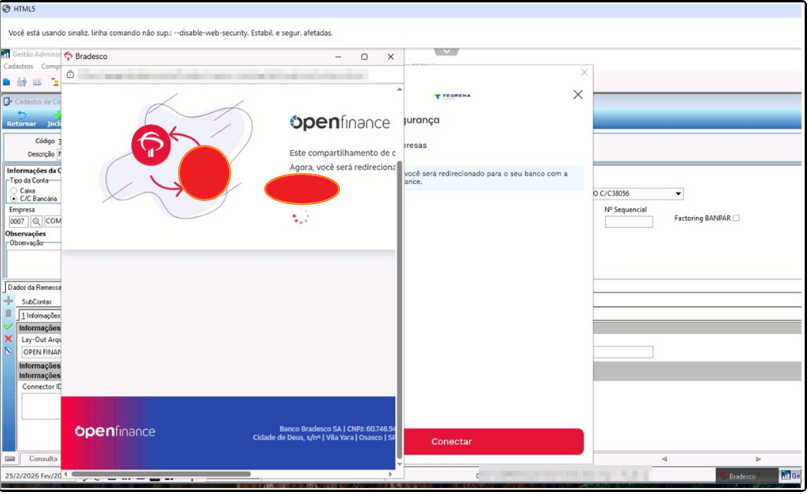Click the magnifier search icon beside Empresa
Viewport: 809px width, 494px height.
point(36,221)
